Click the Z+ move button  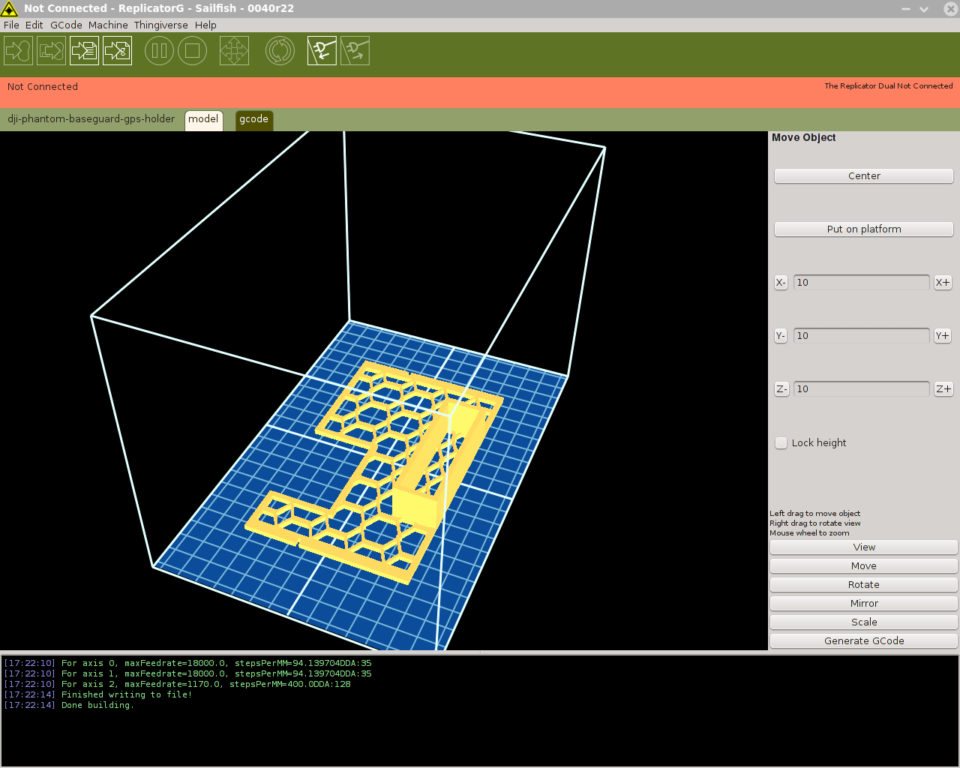click(x=943, y=389)
